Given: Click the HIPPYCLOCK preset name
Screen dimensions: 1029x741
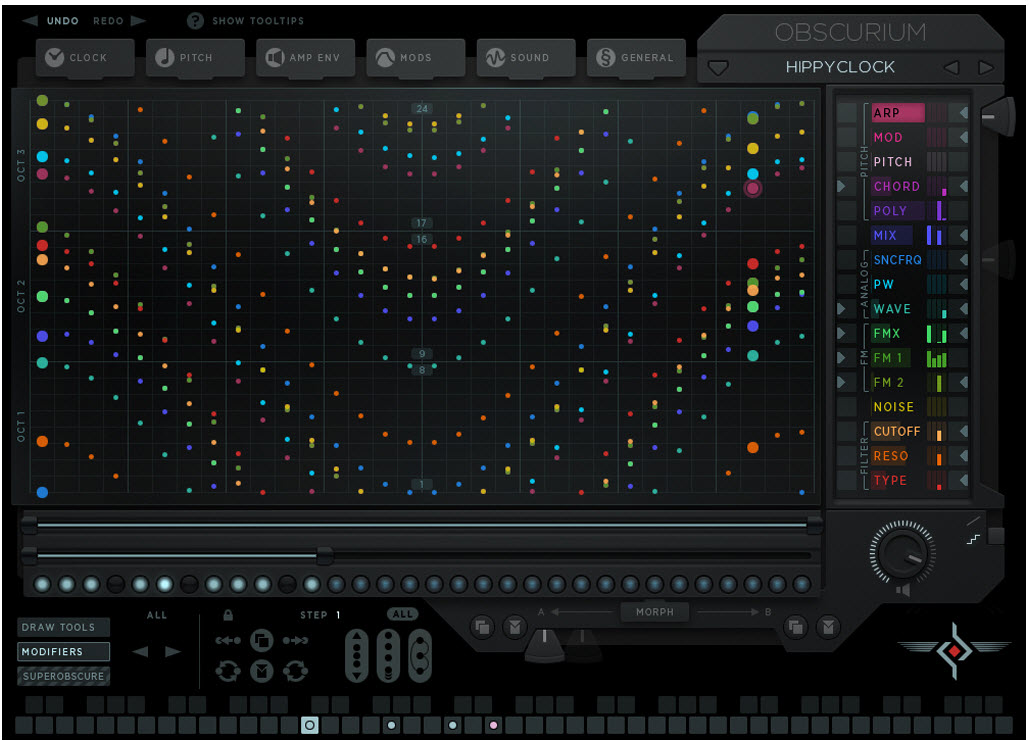Looking at the screenshot, I should coord(840,67).
